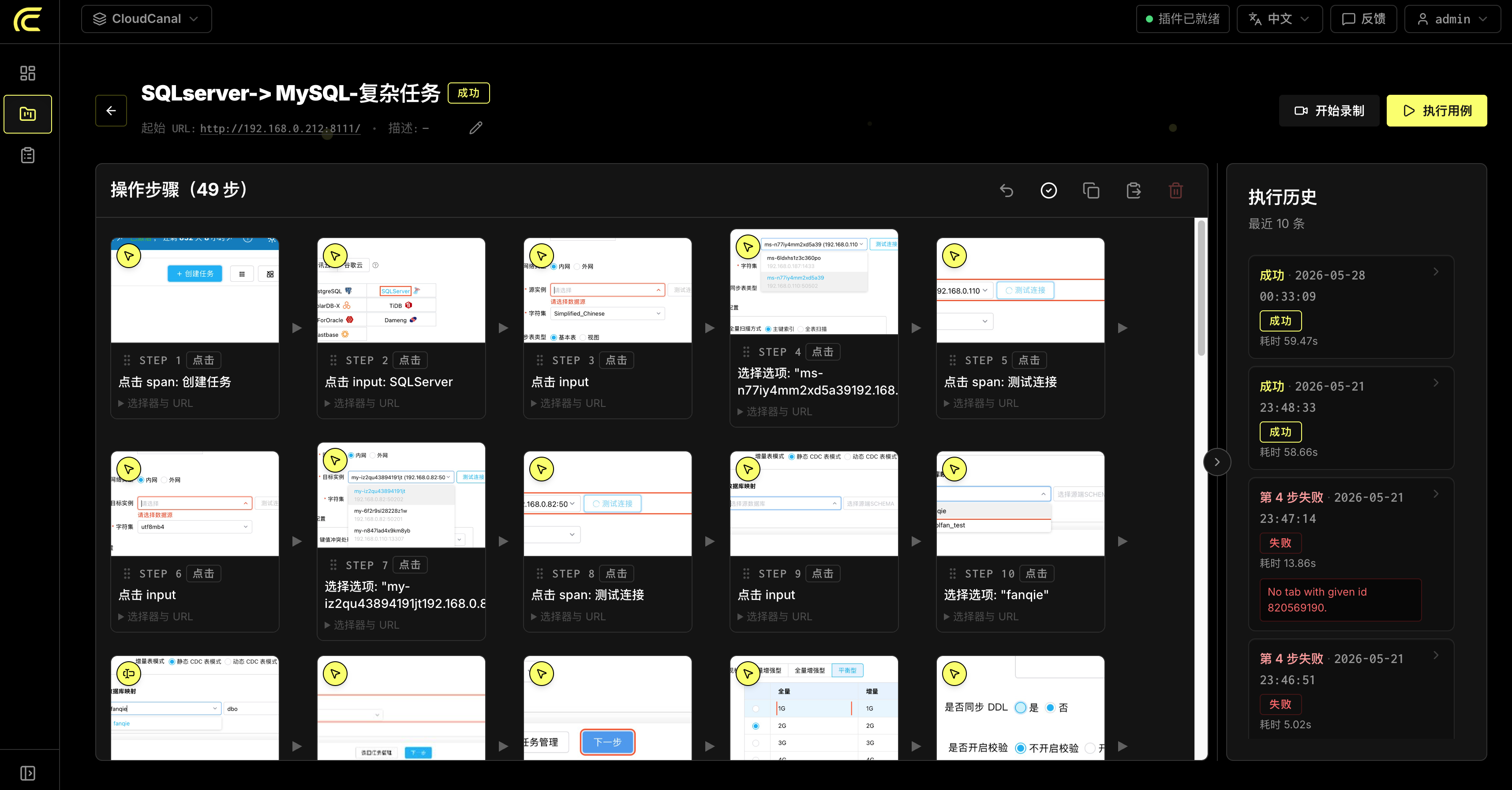This screenshot has width=1512, height=790.
Task: Collapse the sidebar with bottom panel icon
Action: tap(28, 773)
